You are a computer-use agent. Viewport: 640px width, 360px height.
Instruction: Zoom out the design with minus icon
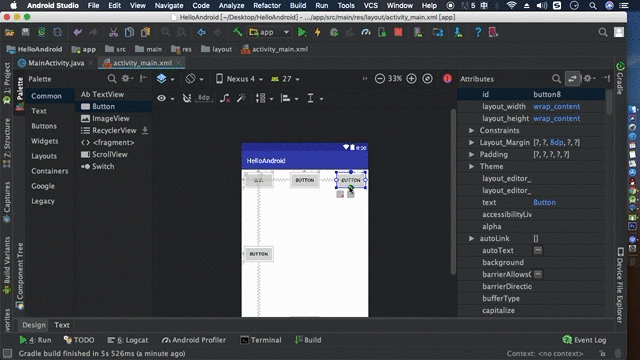pyautogui.click(x=380, y=78)
